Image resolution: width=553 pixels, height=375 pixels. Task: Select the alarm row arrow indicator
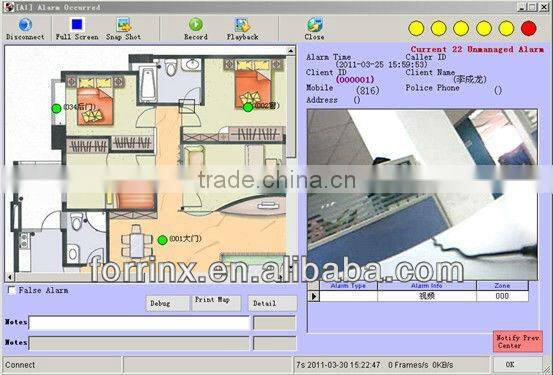pos(314,296)
